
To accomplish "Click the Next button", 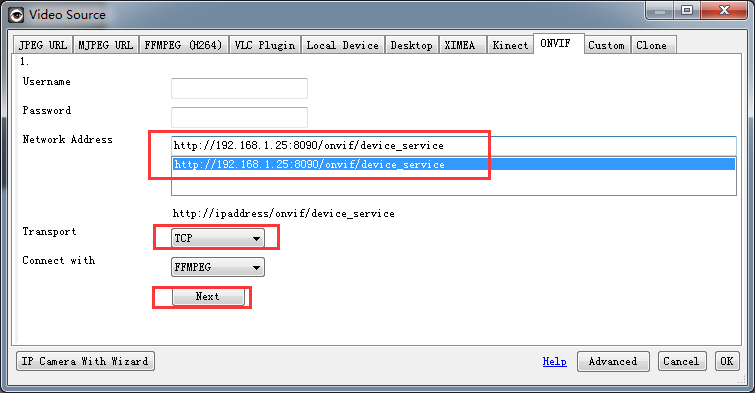I will (208, 297).
